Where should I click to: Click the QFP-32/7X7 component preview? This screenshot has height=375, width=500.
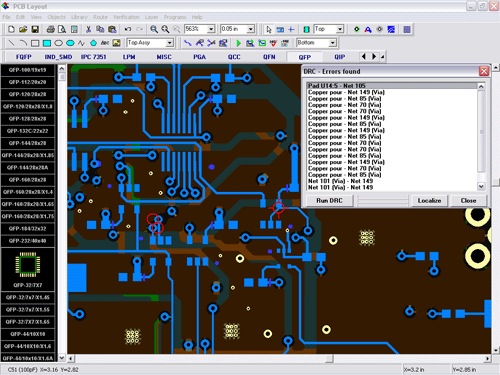pyautogui.click(x=28, y=269)
